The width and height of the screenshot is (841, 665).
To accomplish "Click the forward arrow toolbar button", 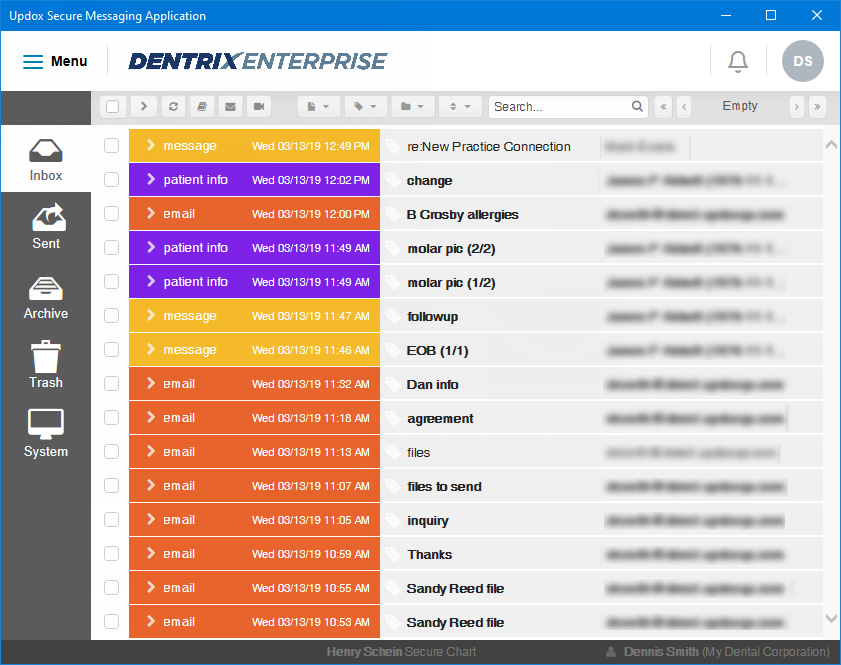I will point(144,107).
